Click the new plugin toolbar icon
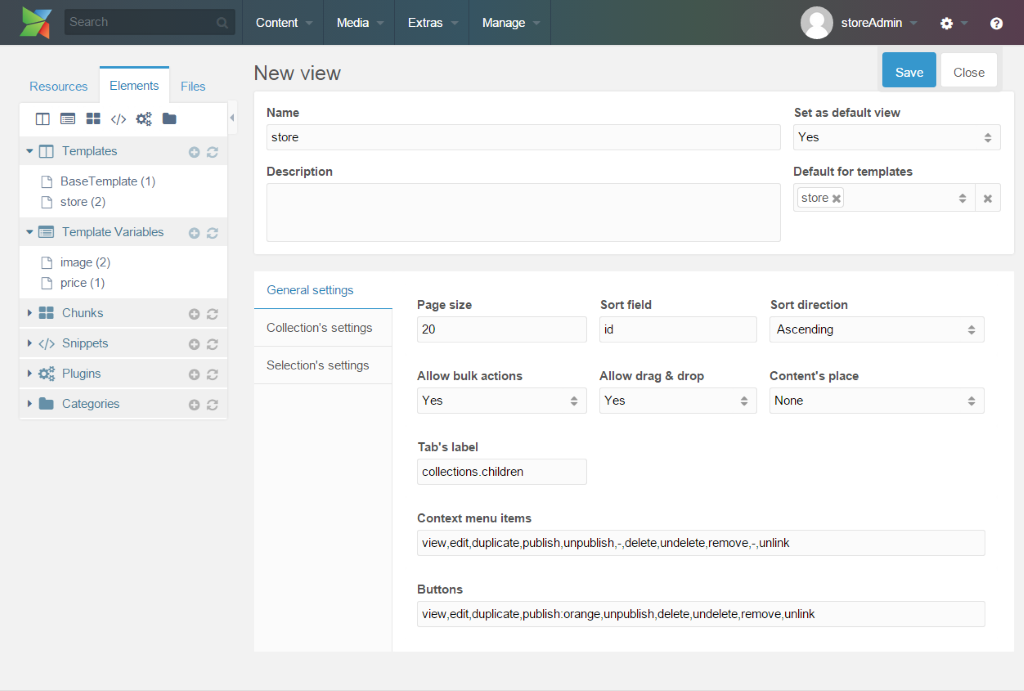Screen dimensions: 1024x691 coord(144,119)
